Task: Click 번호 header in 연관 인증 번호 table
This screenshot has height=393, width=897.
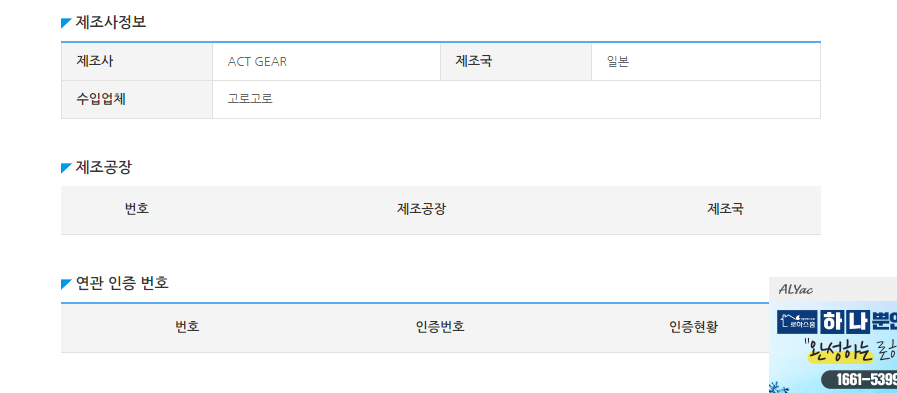Action: [x=187, y=327]
